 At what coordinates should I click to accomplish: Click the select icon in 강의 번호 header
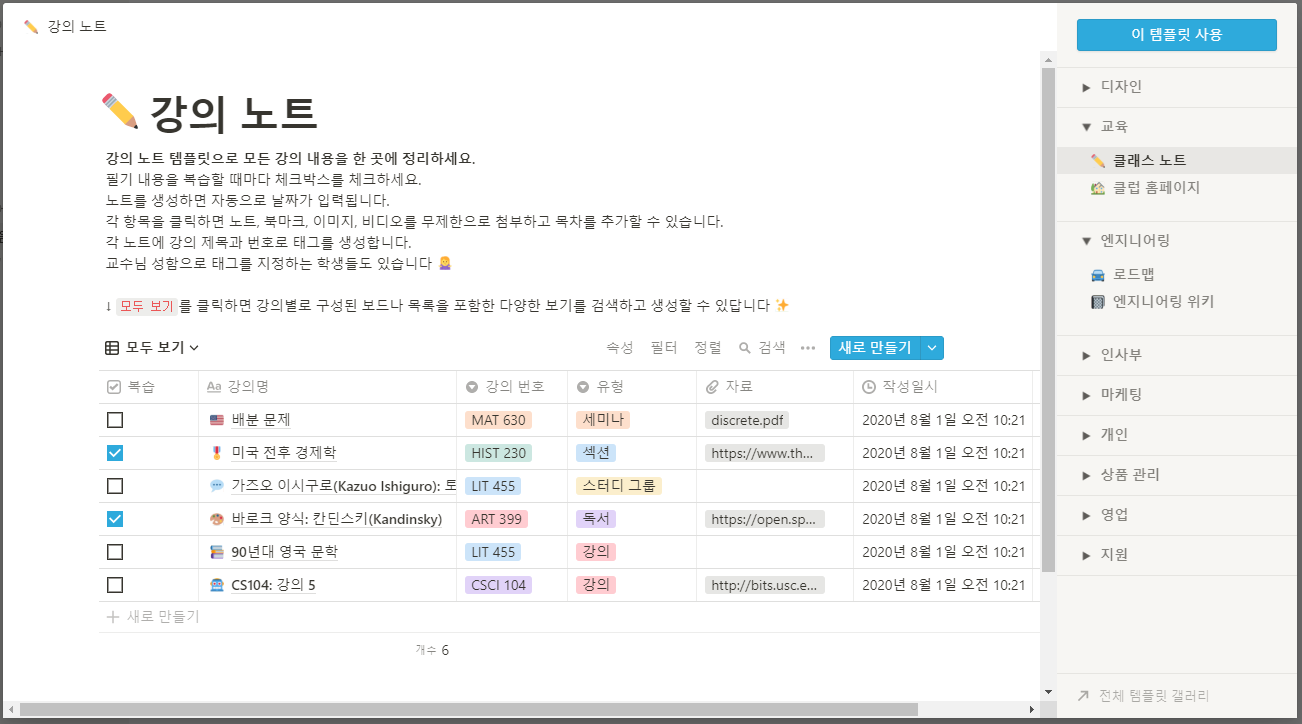(x=472, y=387)
